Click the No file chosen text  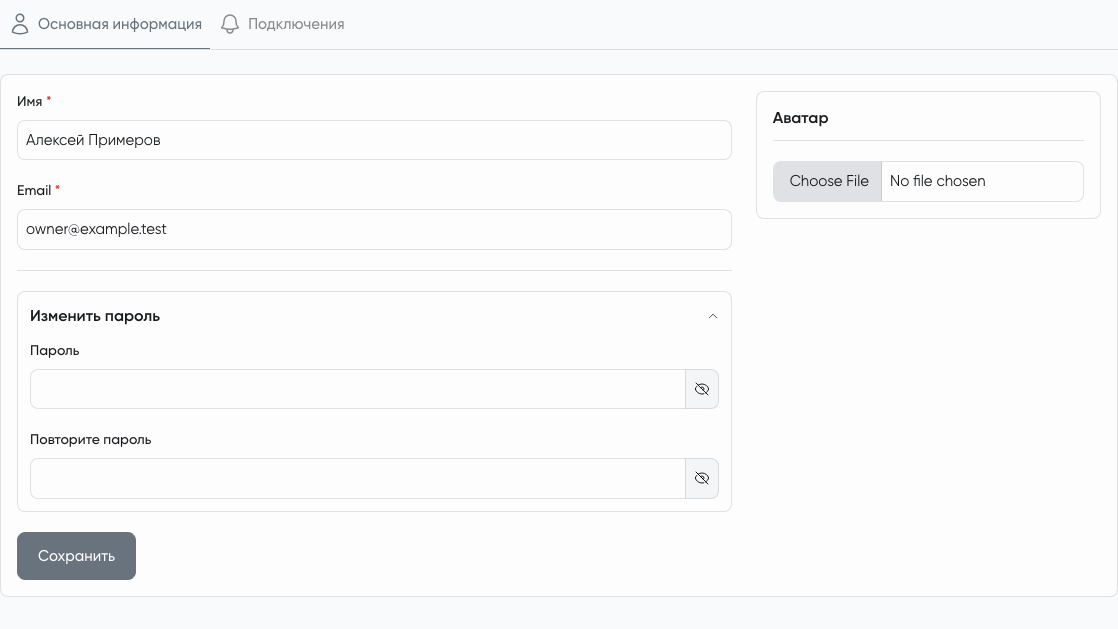938,181
